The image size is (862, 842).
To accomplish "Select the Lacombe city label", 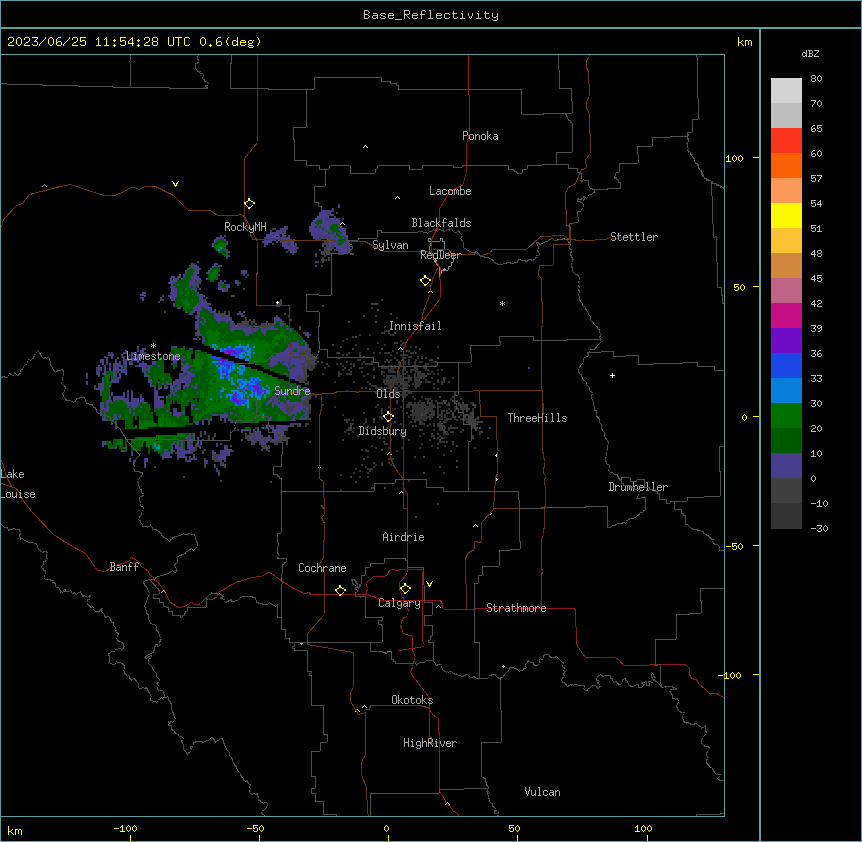I will (x=450, y=191).
